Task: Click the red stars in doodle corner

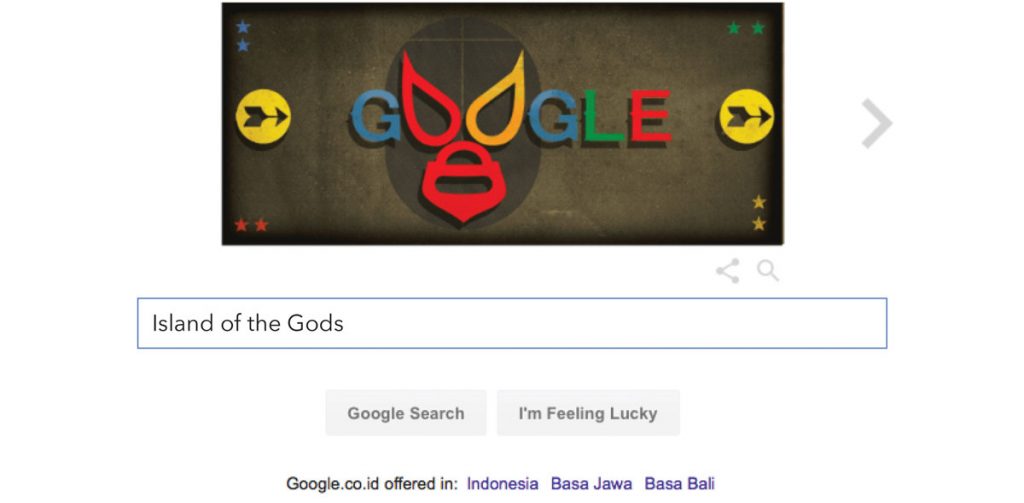Action: (x=251, y=225)
